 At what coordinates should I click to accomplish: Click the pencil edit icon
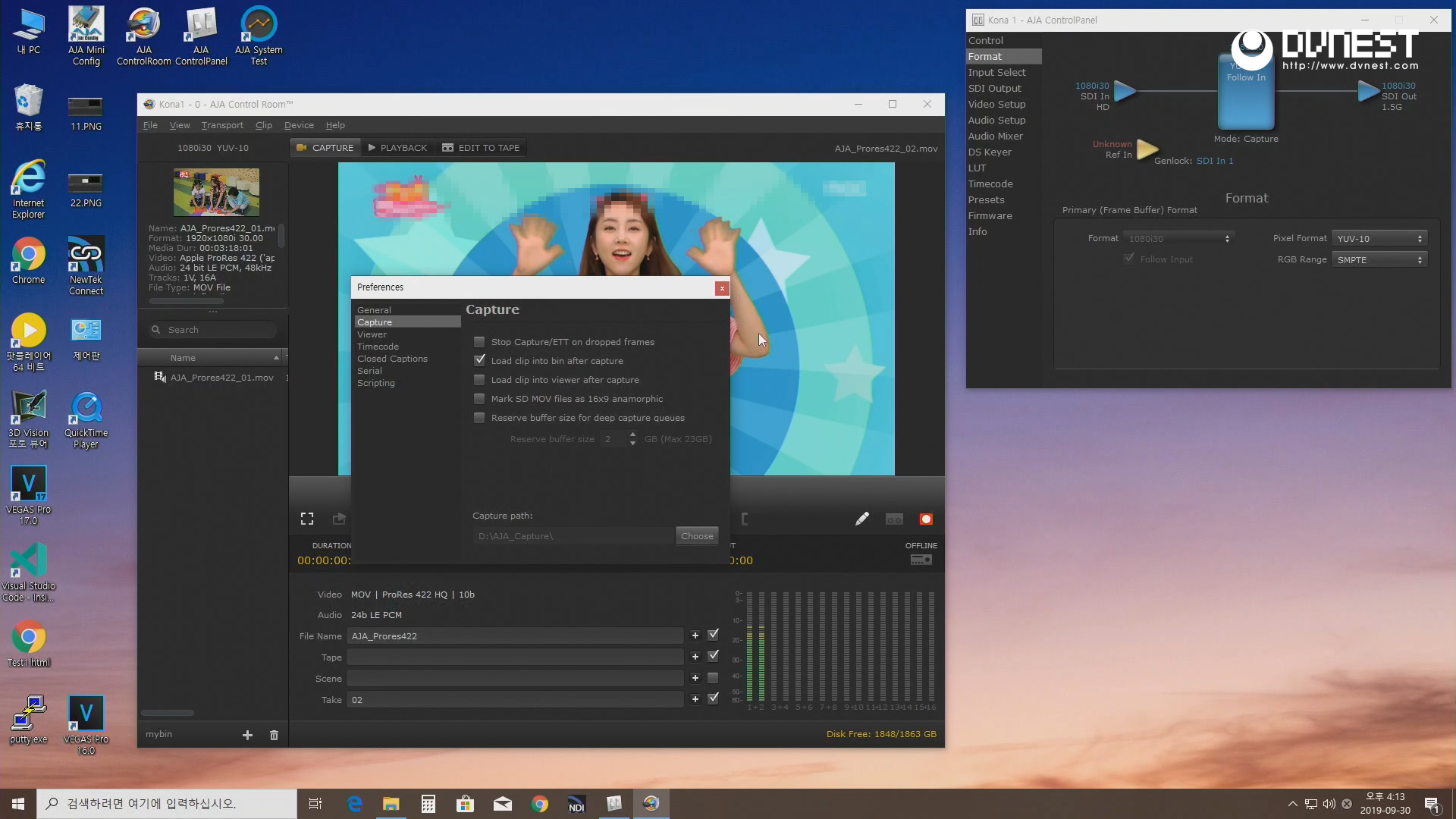pyautogui.click(x=862, y=519)
